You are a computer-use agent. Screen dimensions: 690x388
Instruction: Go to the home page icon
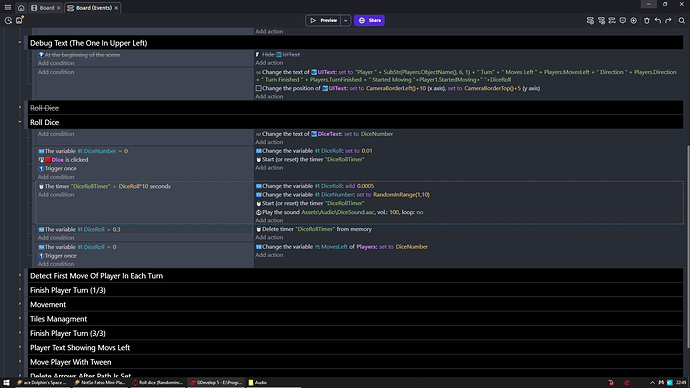pyautogui.click(x=21, y=7)
